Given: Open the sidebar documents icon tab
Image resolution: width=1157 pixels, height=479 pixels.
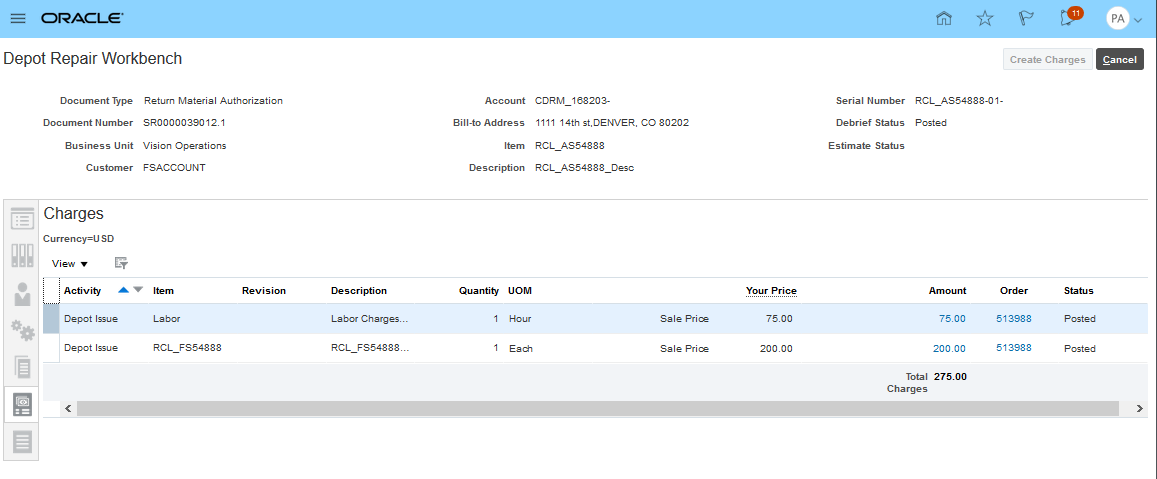Looking at the screenshot, I should click(22, 367).
